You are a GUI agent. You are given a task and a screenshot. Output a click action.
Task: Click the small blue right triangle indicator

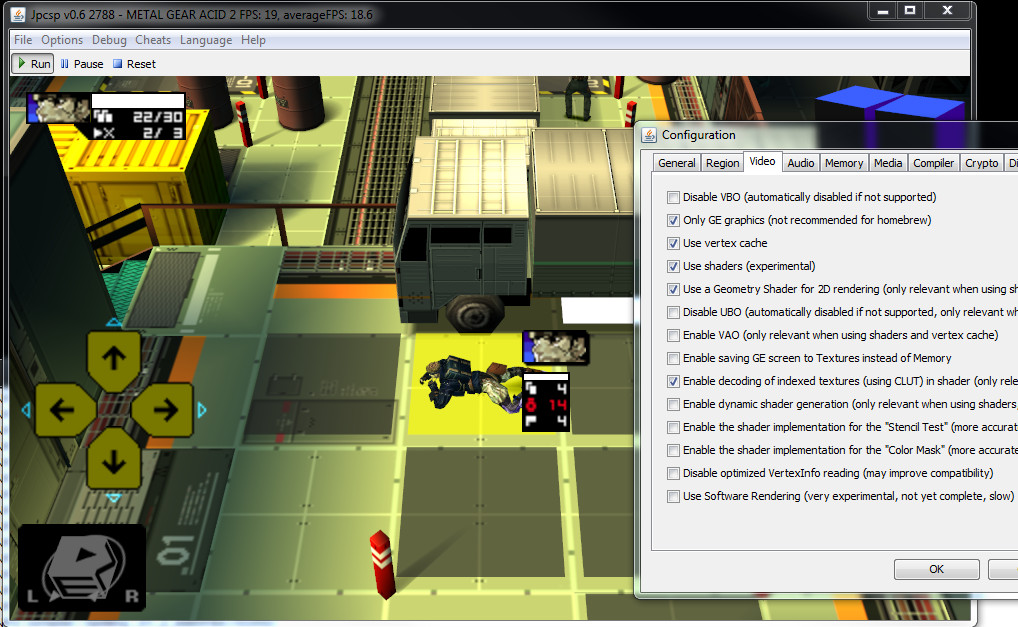(202, 410)
